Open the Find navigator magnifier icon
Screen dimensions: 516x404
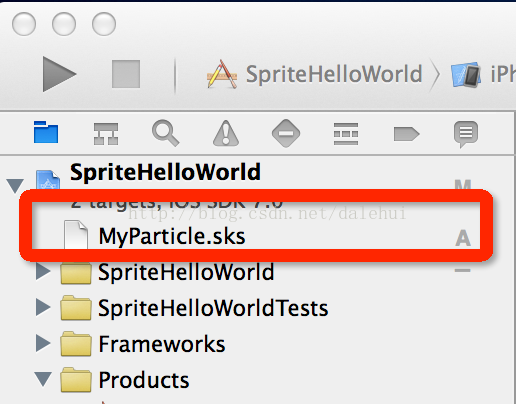[166, 133]
